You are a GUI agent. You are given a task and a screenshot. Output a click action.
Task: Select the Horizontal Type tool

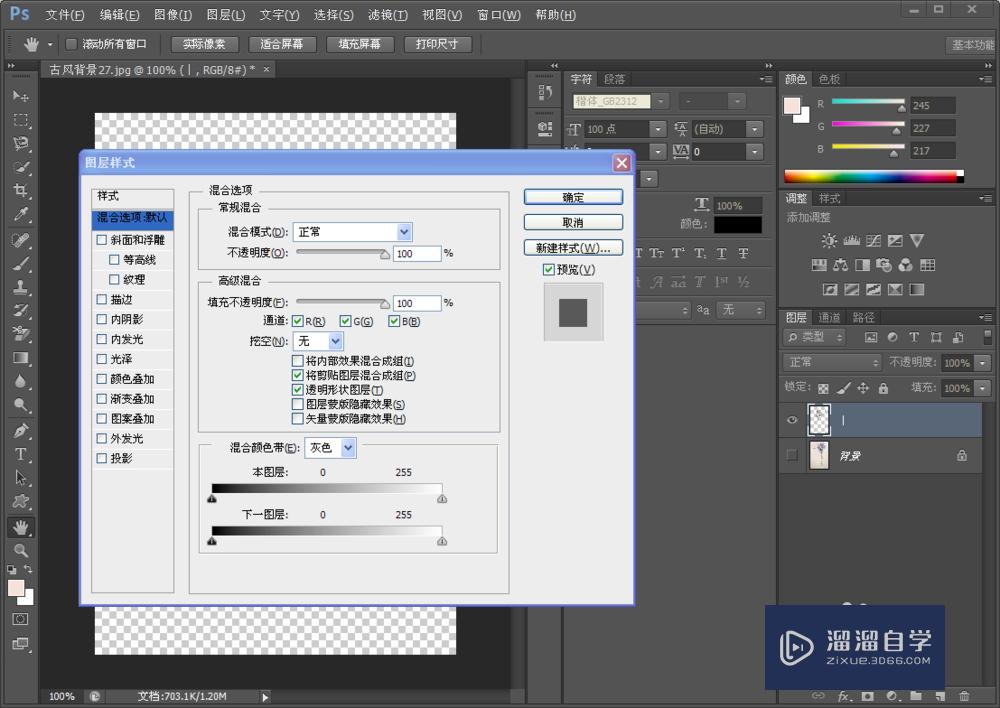coord(21,454)
